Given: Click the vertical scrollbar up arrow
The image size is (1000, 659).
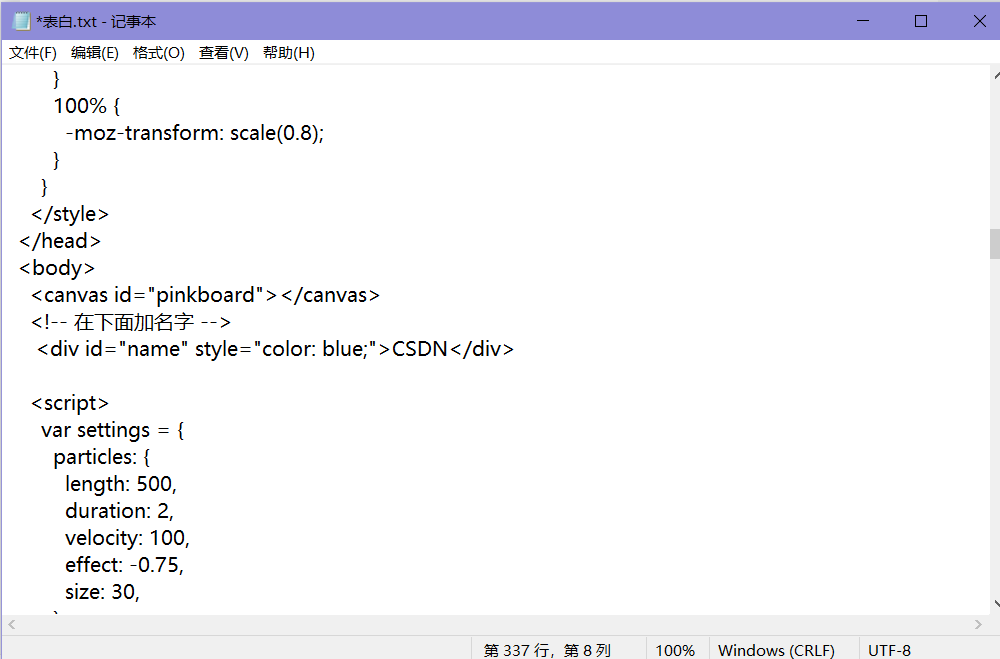Looking at the screenshot, I should click(x=994, y=75).
